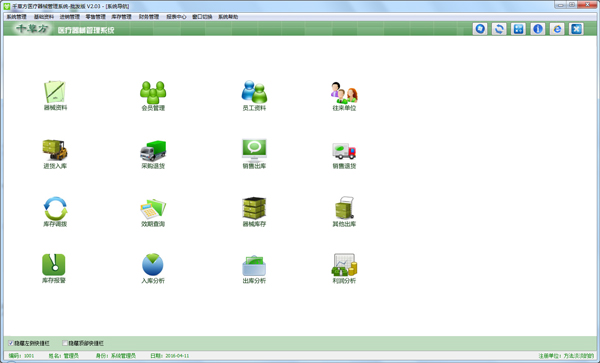Click status bar 身份: 系统管理员 entry
Screen dimensions: 600x363
point(116,356)
